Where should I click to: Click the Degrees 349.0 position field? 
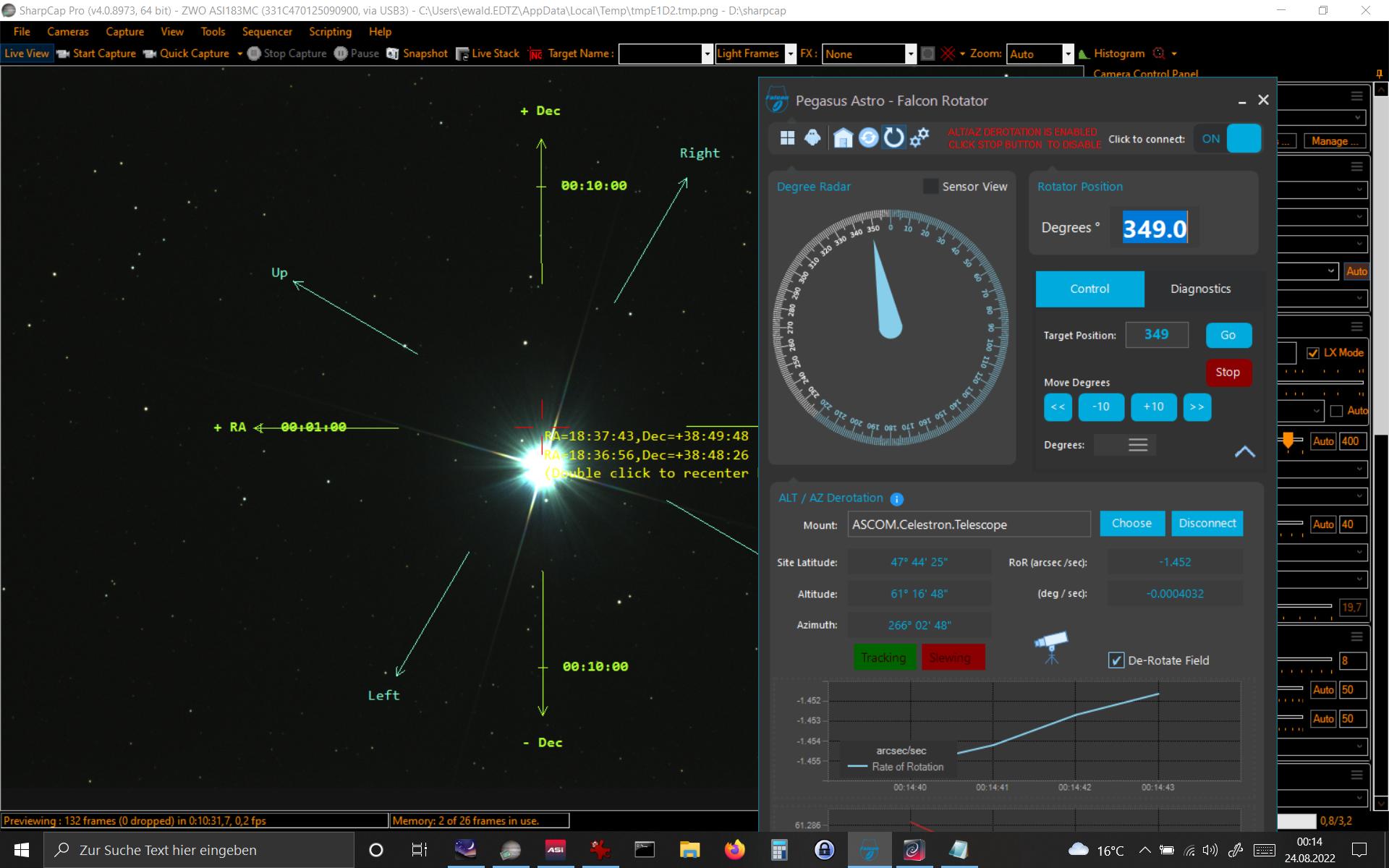[1155, 229]
